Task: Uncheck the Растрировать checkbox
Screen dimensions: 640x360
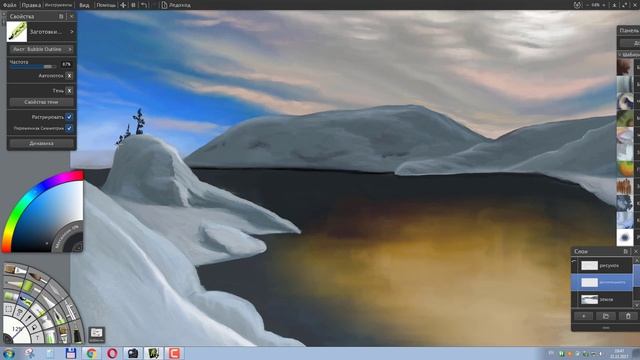Action: tap(69, 117)
